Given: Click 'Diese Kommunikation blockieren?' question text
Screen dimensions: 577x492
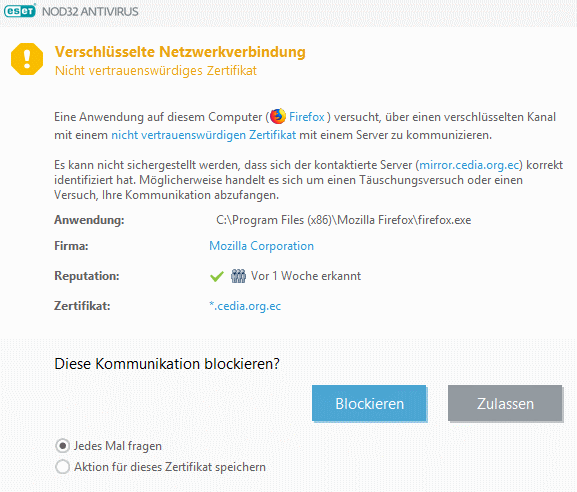Looking at the screenshot, I should tap(167, 364).
